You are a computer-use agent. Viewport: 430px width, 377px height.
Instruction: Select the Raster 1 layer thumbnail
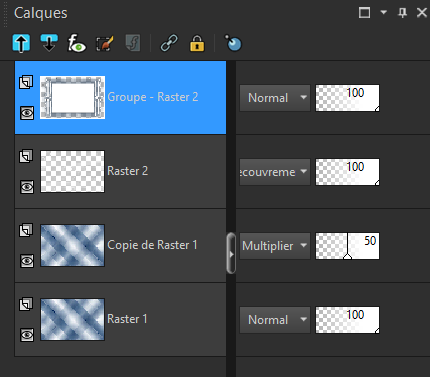[72, 319]
